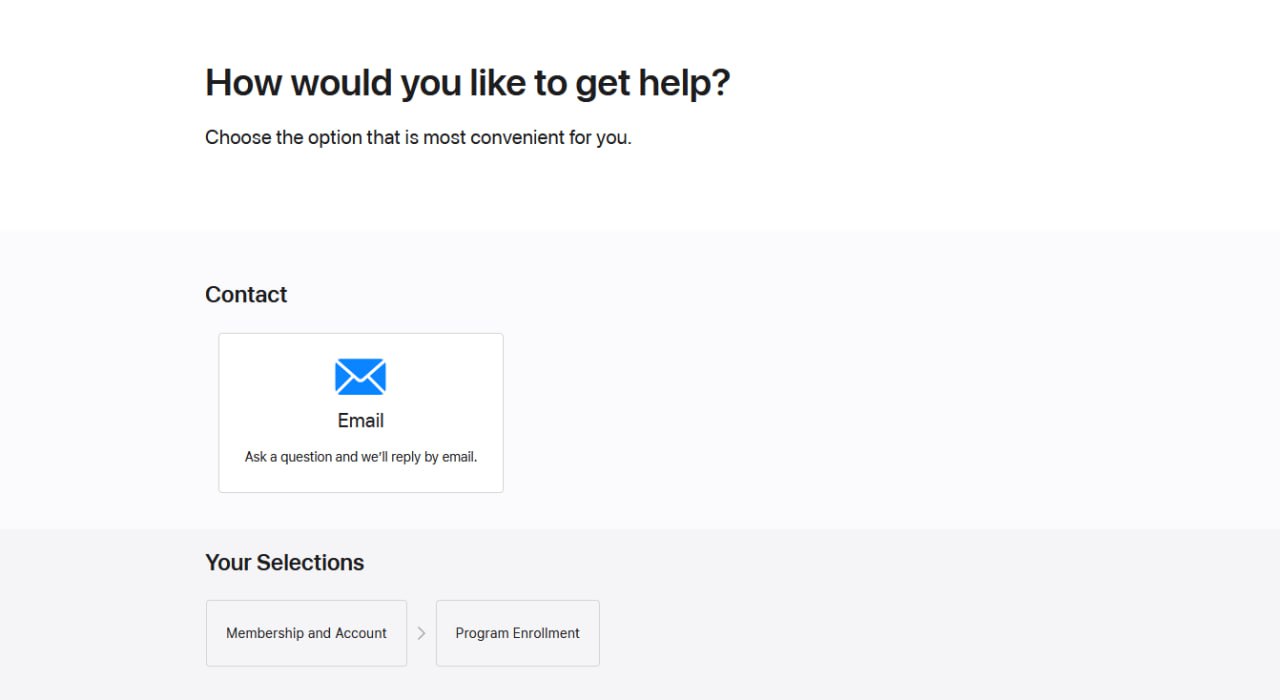Click the chevron arrow between selection breadcrumbs

coord(421,633)
